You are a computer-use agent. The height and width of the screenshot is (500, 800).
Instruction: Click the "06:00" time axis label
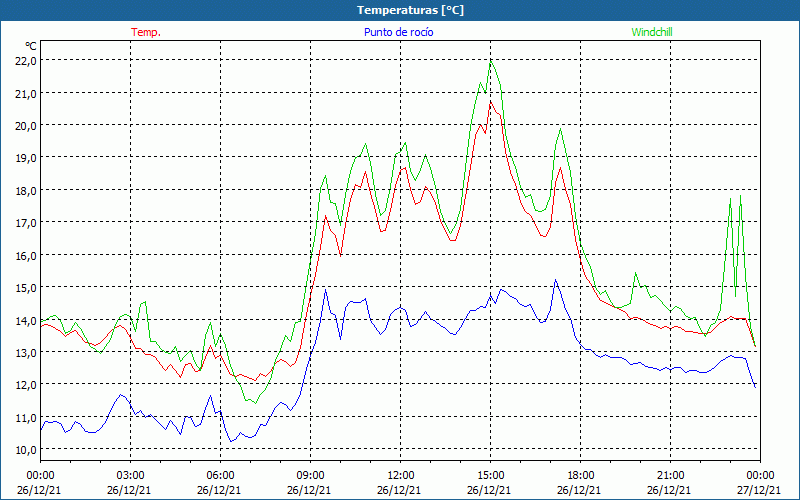click(x=220, y=475)
